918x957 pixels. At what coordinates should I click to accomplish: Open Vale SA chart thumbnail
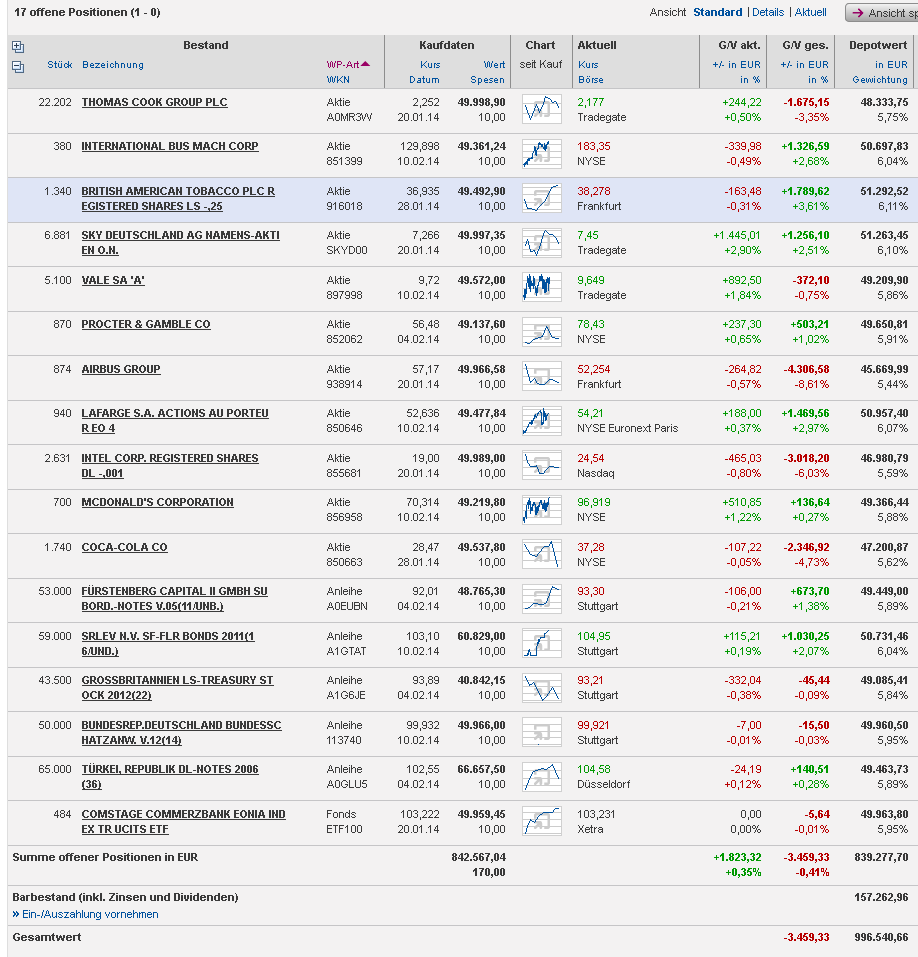(x=541, y=287)
